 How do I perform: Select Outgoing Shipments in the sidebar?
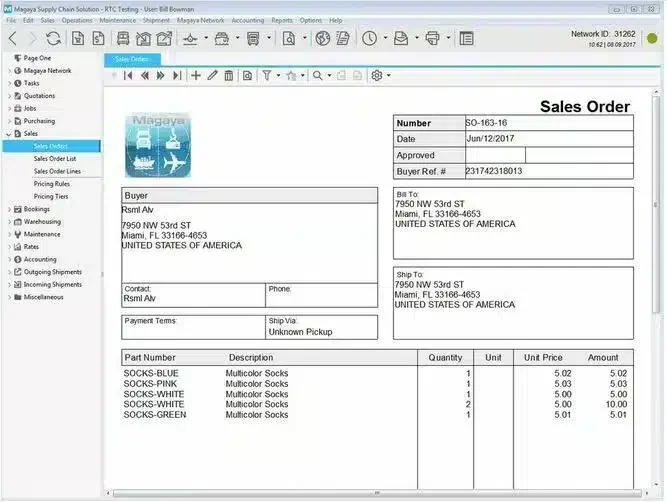[52, 272]
